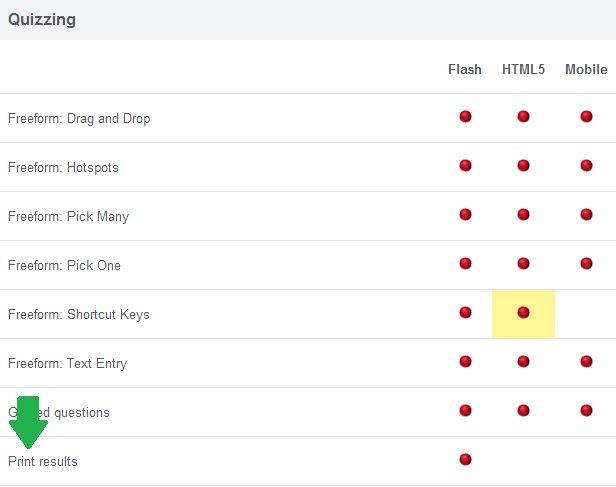Viewport: 616px width, 487px height.
Task: Click the HTML5 dot for Freeform: Pick One
Action: tap(523, 264)
